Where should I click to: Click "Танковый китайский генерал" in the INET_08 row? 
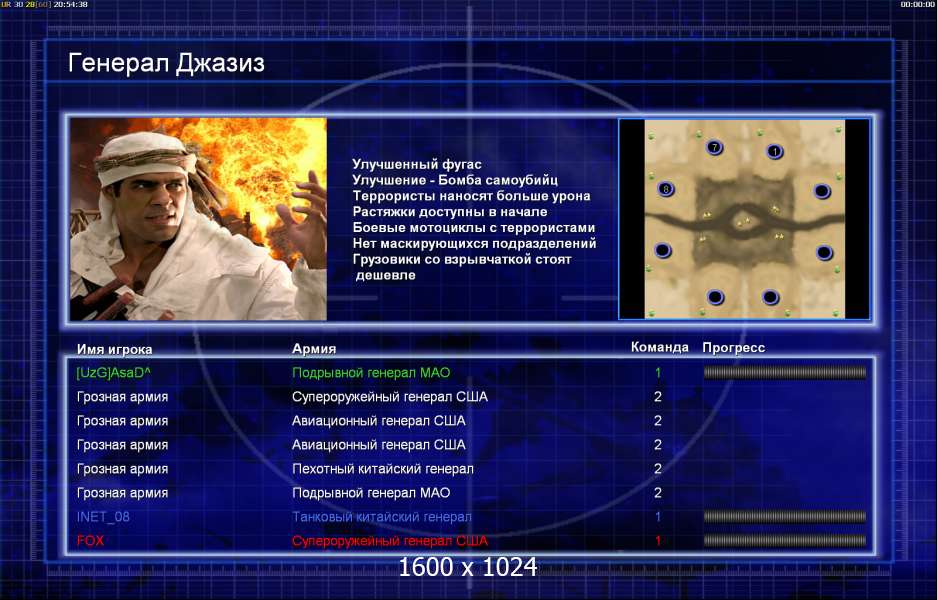point(381,517)
